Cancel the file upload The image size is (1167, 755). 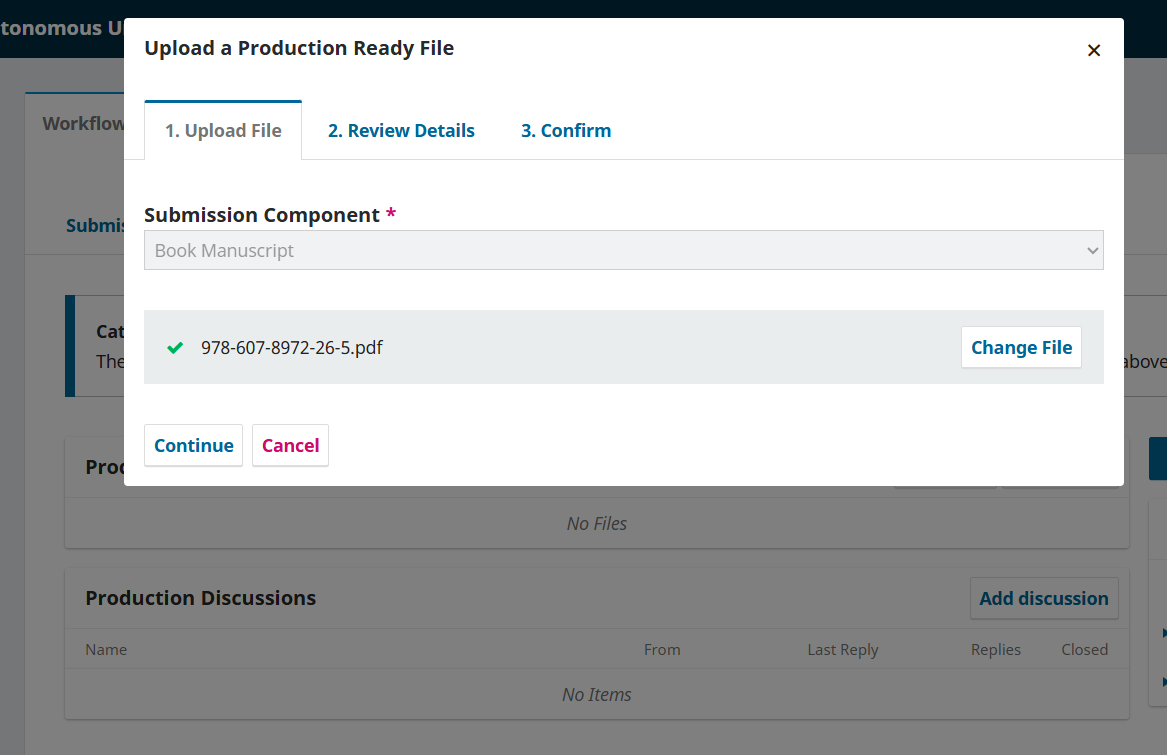pos(290,445)
